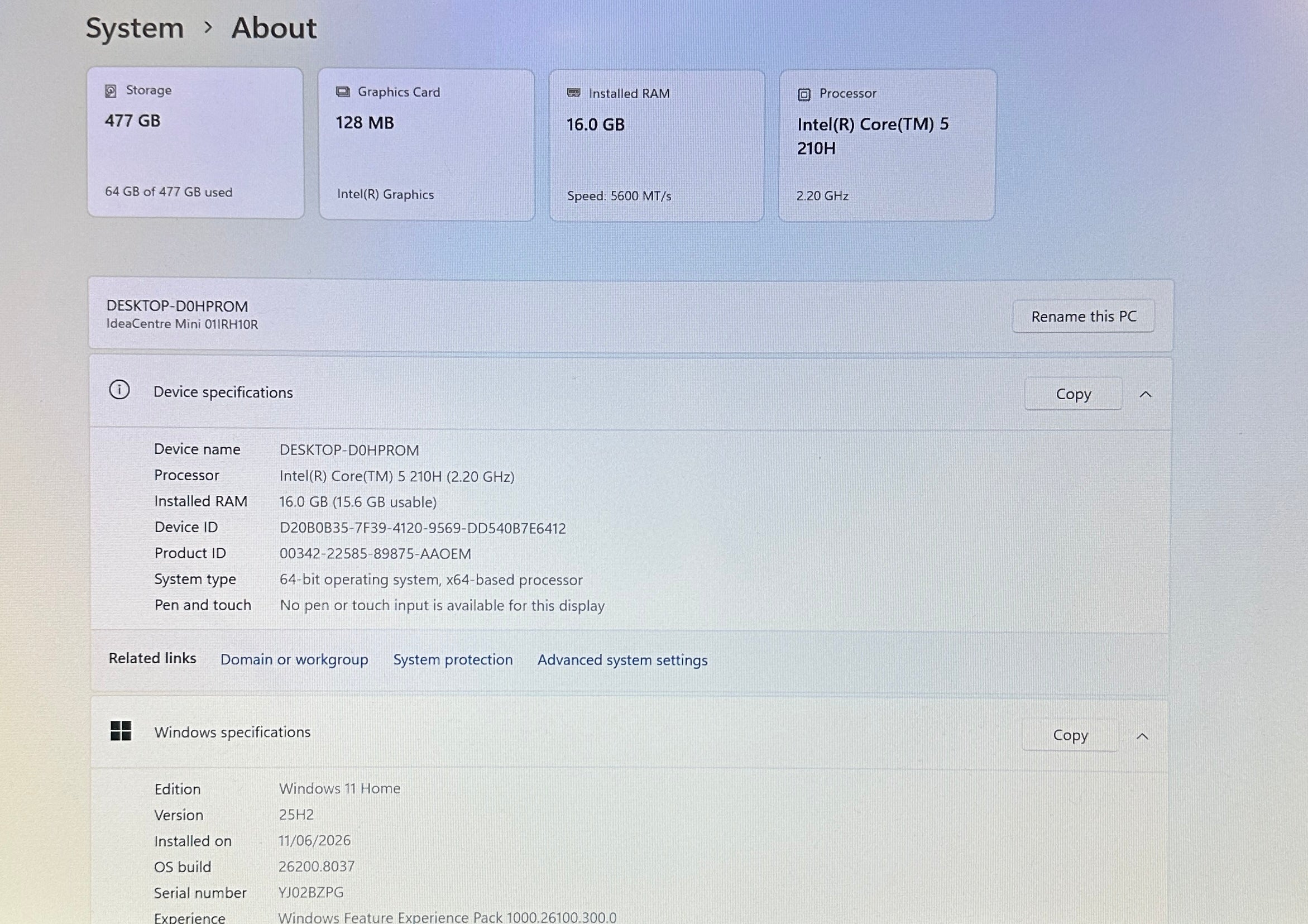Go back to System in breadcrumb

coord(135,28)
